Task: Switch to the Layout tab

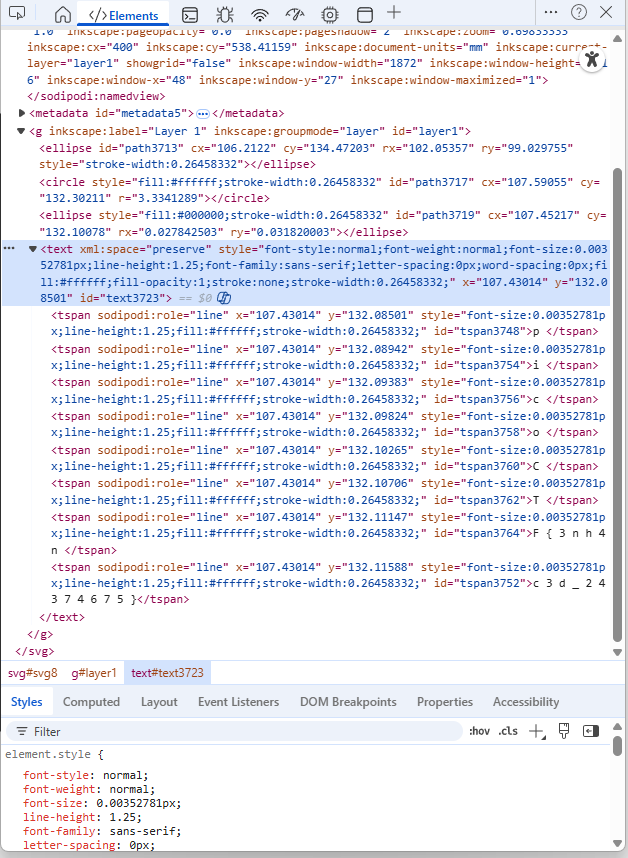Action: click(159, 702)
